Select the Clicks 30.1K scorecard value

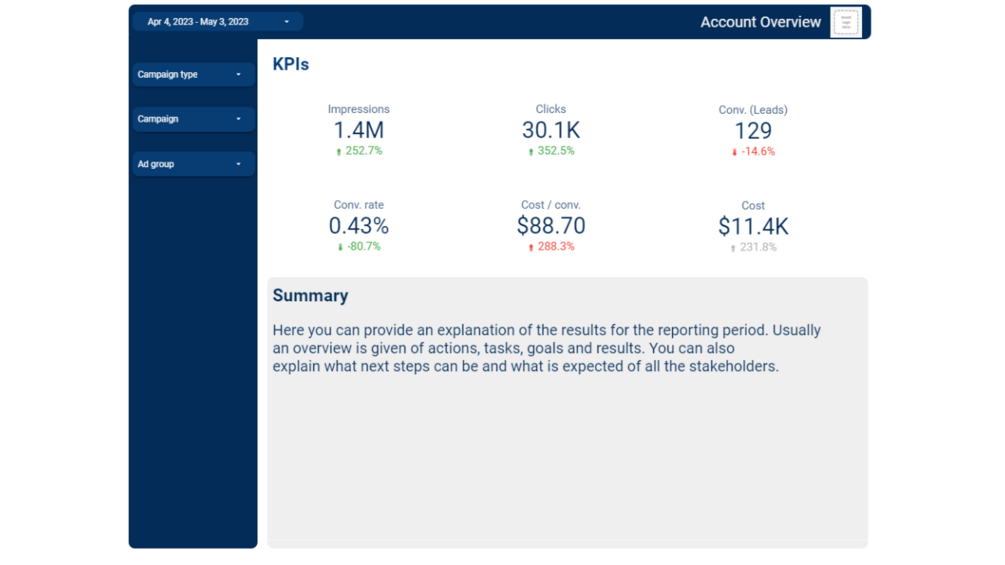551,130
